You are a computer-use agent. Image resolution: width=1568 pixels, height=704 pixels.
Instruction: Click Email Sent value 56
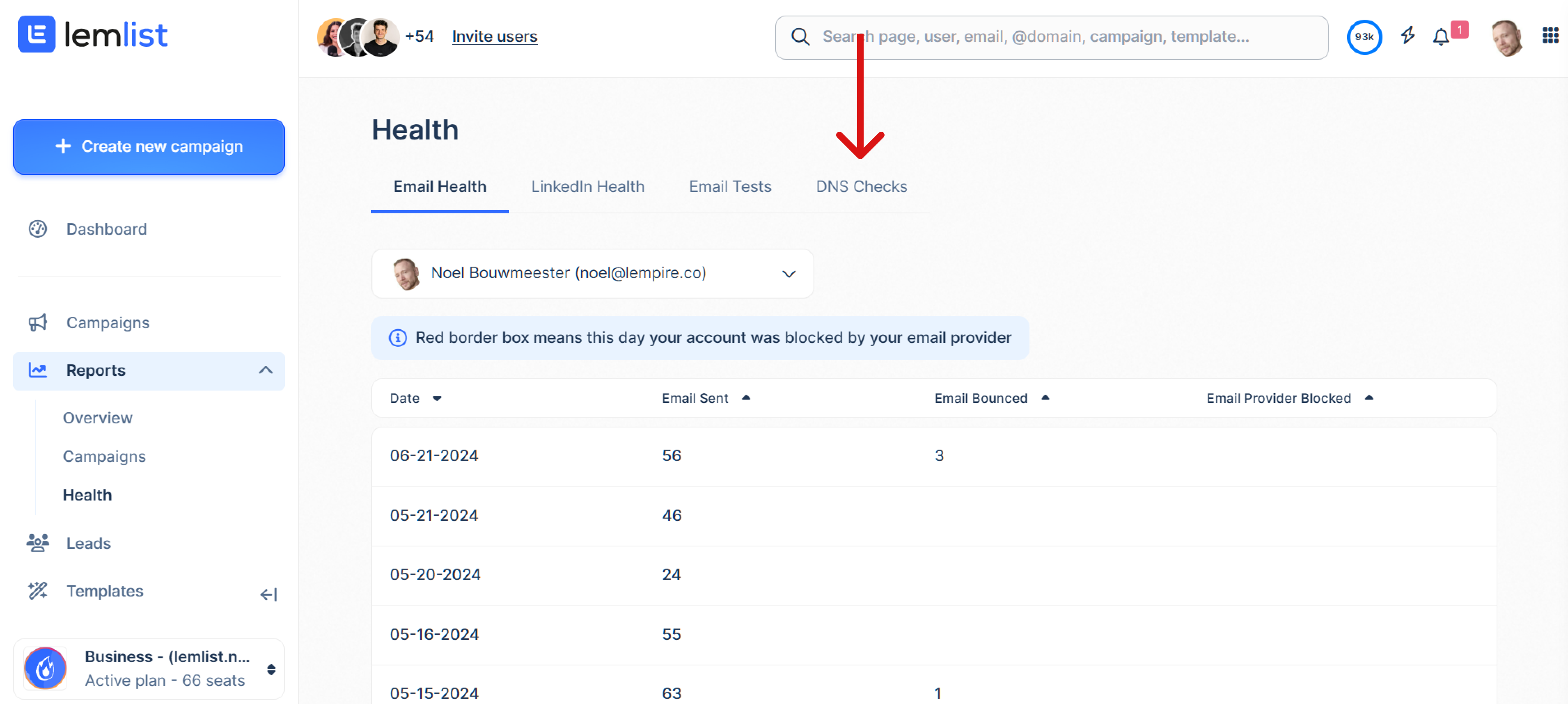[672, 455]
